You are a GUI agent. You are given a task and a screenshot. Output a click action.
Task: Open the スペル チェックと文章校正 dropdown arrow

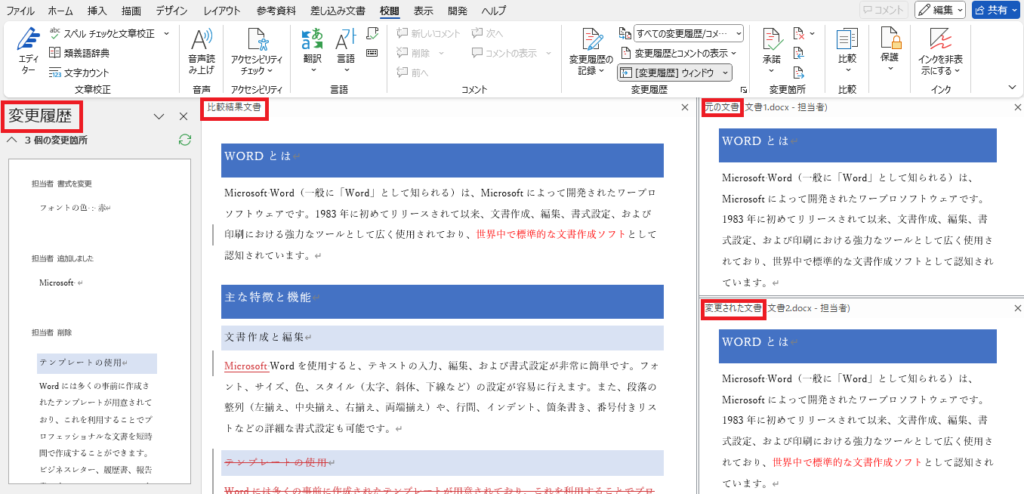pos(166,33)
